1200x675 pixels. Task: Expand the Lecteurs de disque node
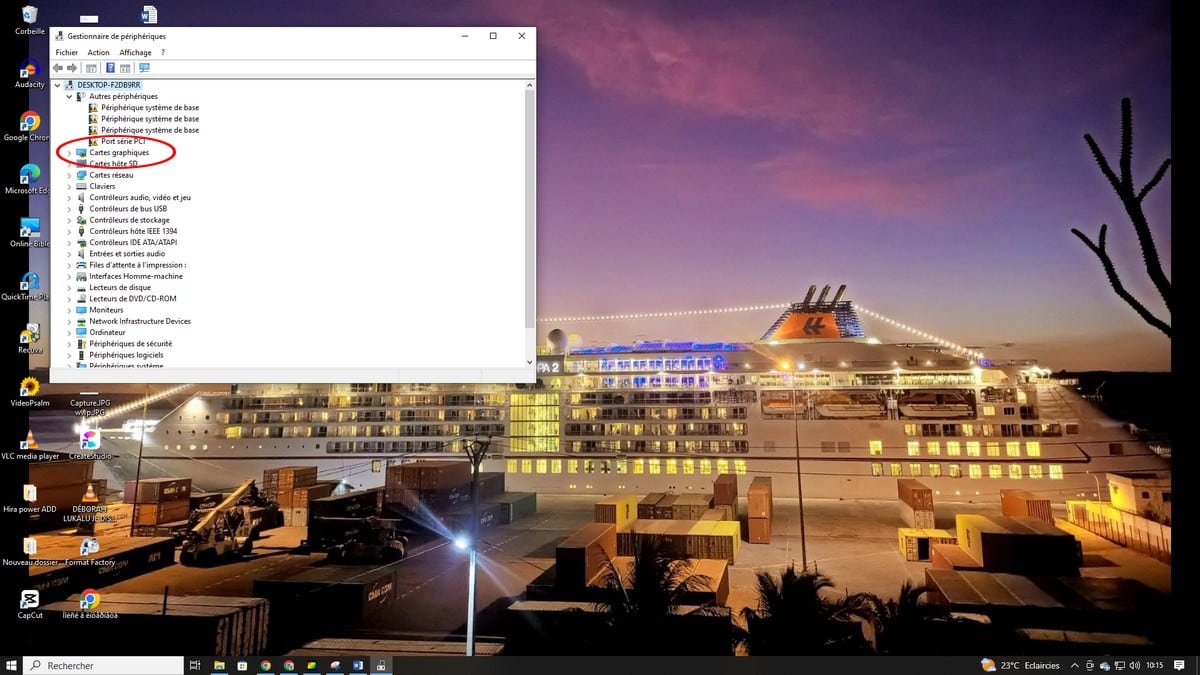point(69,288)
